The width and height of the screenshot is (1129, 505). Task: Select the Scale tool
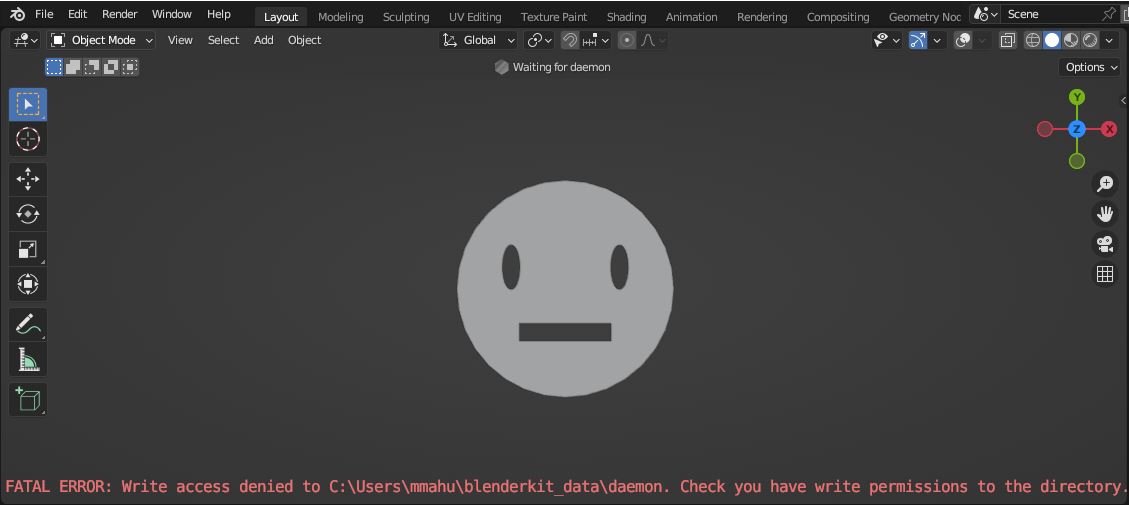28,249
